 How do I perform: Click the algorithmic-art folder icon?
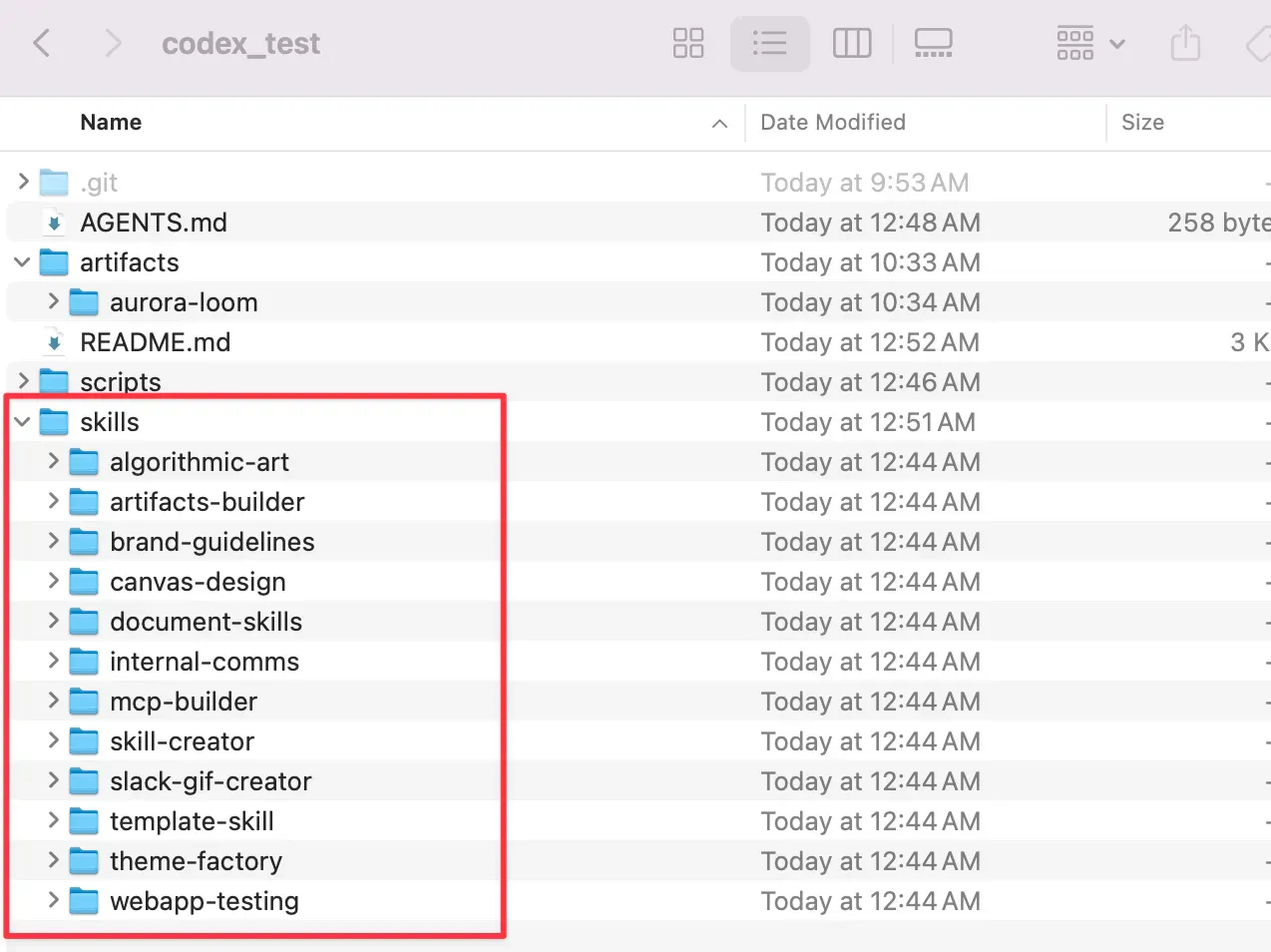click(84, 462)
